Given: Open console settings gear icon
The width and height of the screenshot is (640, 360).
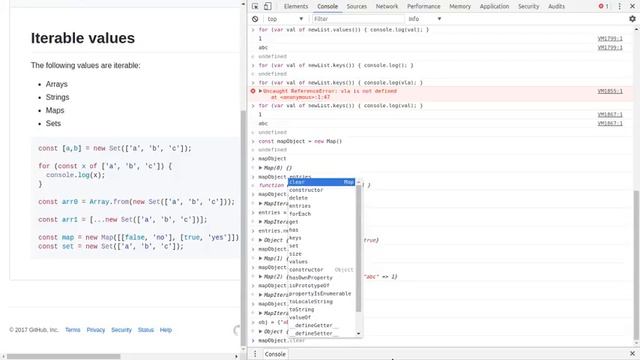Looking at the screenshot, I should 632,19.
